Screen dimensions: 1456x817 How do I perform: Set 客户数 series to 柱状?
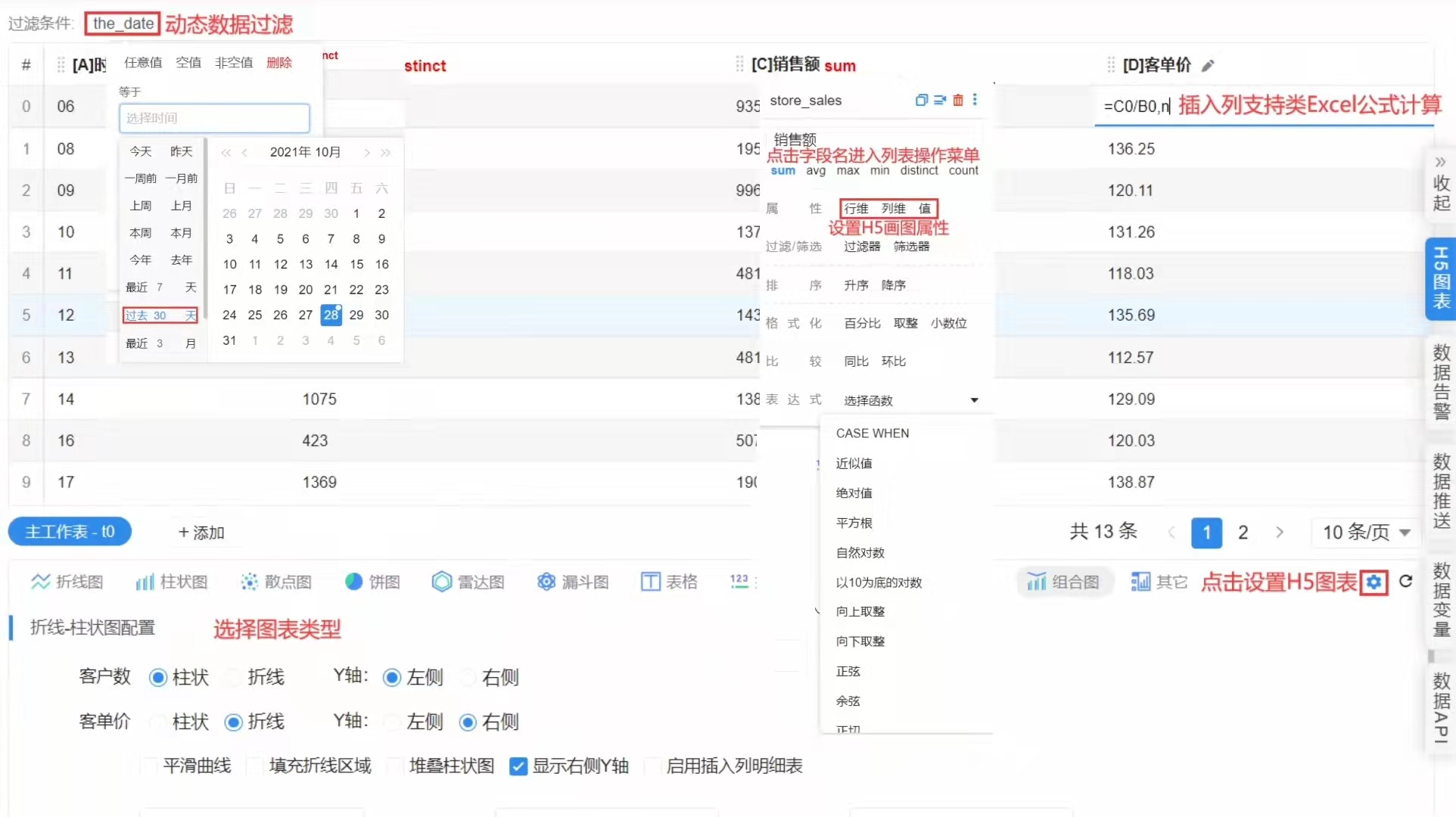click(x=179, y=677)
